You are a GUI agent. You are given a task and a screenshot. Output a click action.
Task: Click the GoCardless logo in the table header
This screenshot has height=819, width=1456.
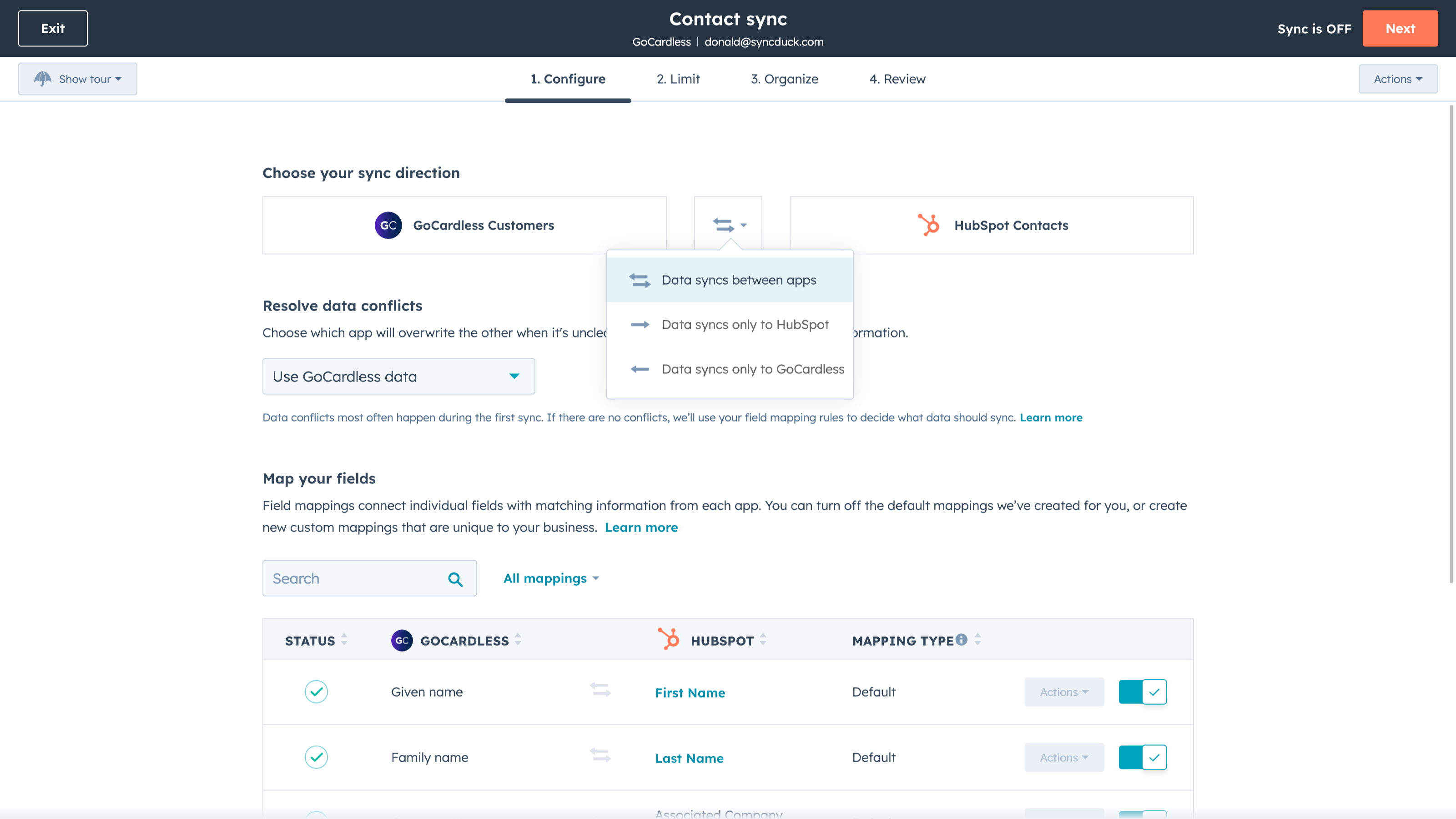click(402, 640)
